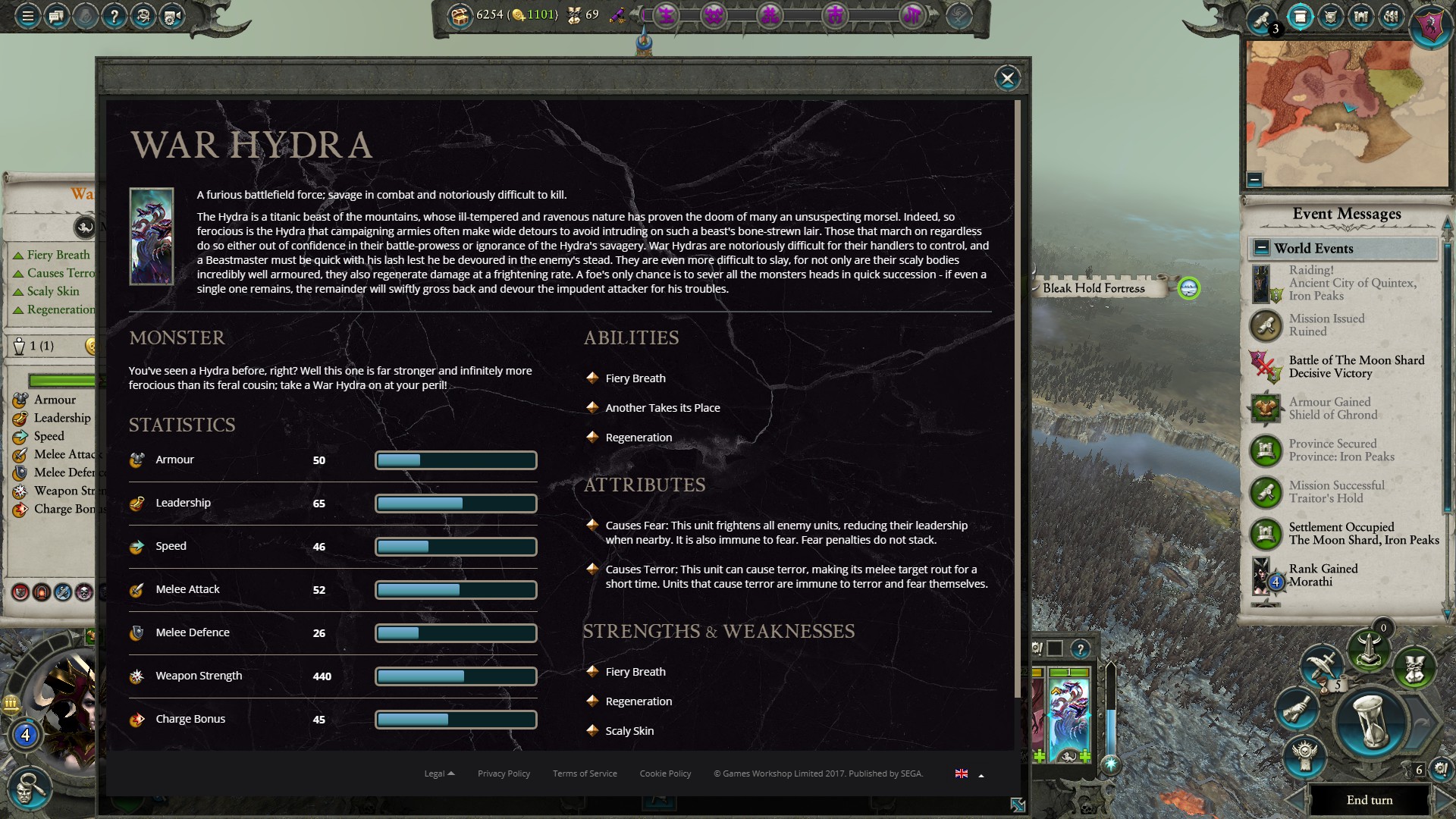Open the missions scroll icon with badge 3

pos(1262,20)
